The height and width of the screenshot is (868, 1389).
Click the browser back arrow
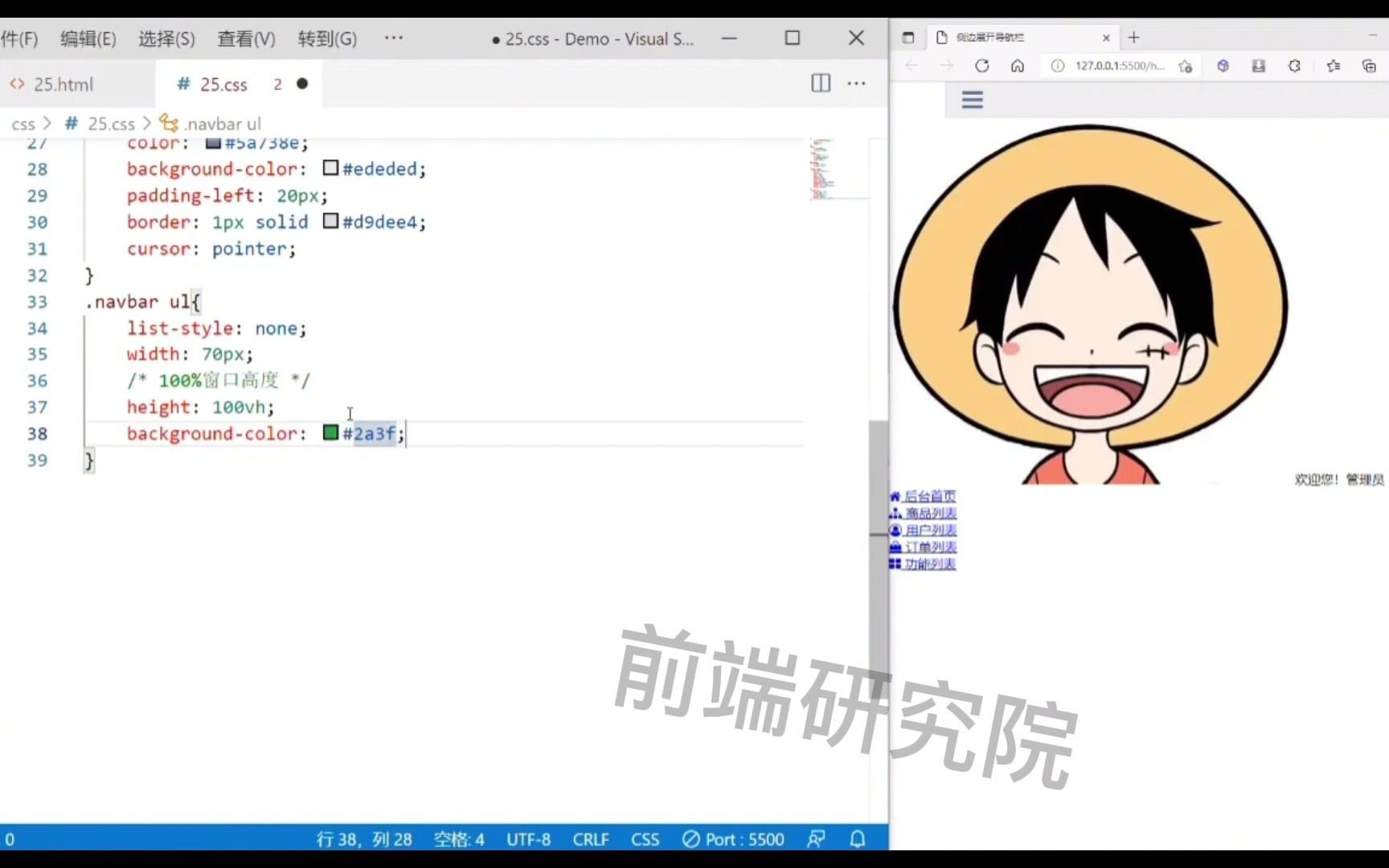coord(911,66)
